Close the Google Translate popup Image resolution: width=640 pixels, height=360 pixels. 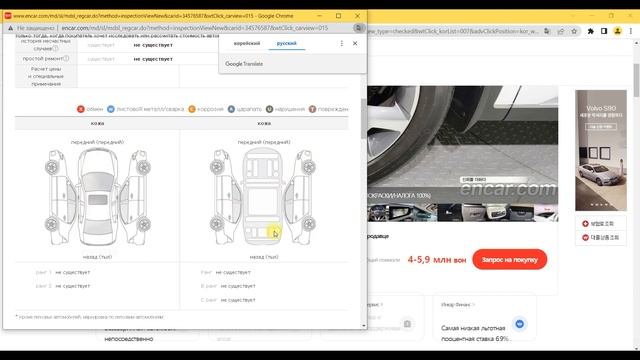(x=355, y=43)
